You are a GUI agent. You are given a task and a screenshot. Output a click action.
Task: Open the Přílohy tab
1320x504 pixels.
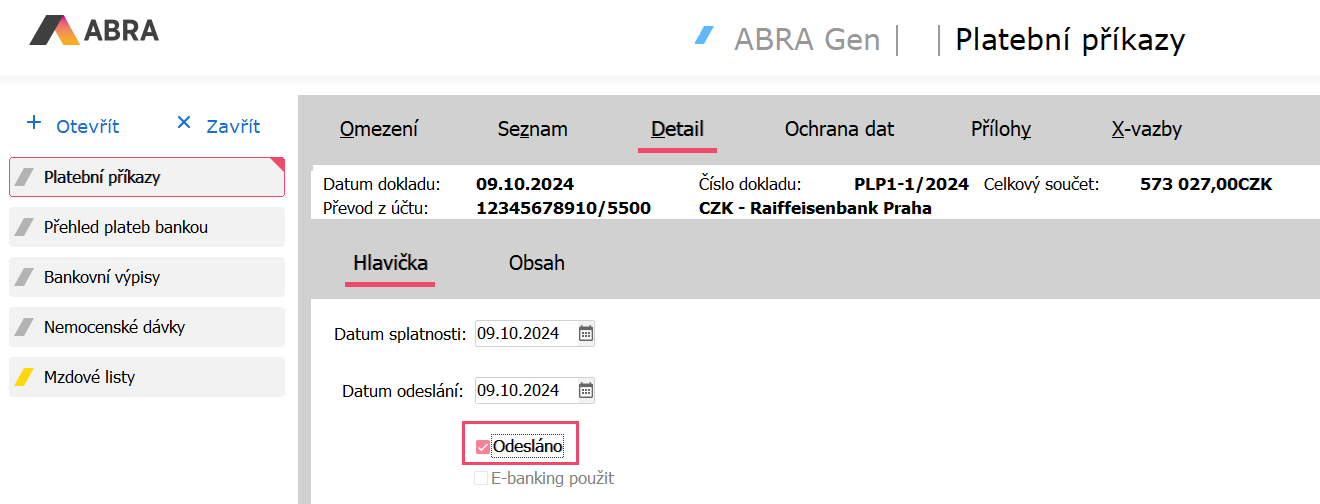(1001, 129)
